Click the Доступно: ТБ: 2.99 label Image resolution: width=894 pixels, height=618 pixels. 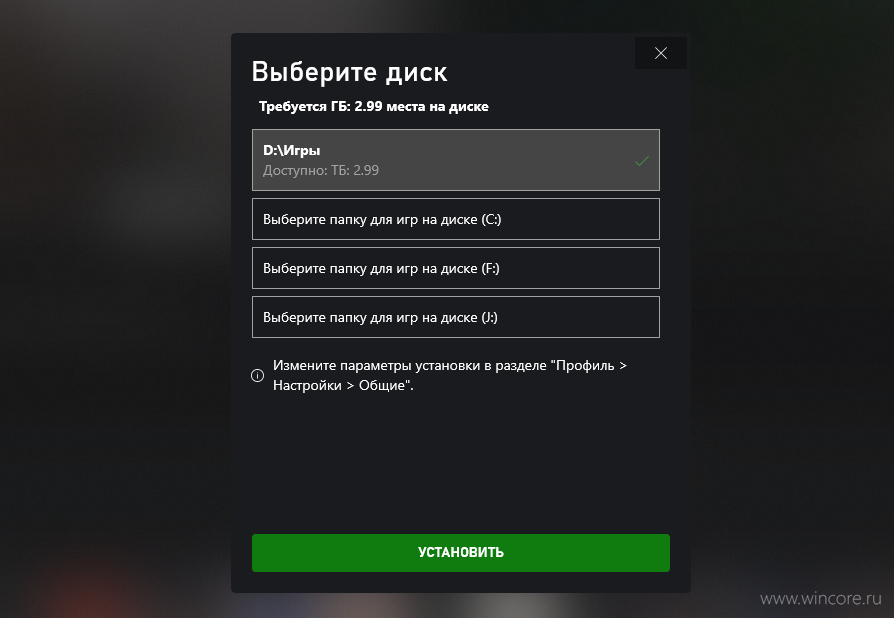coord(320,170)
